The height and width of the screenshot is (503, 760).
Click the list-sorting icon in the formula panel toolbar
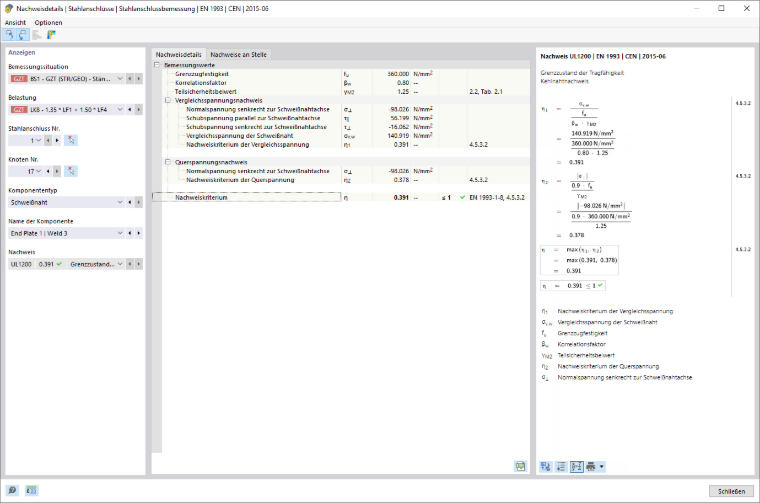(561, 467)
